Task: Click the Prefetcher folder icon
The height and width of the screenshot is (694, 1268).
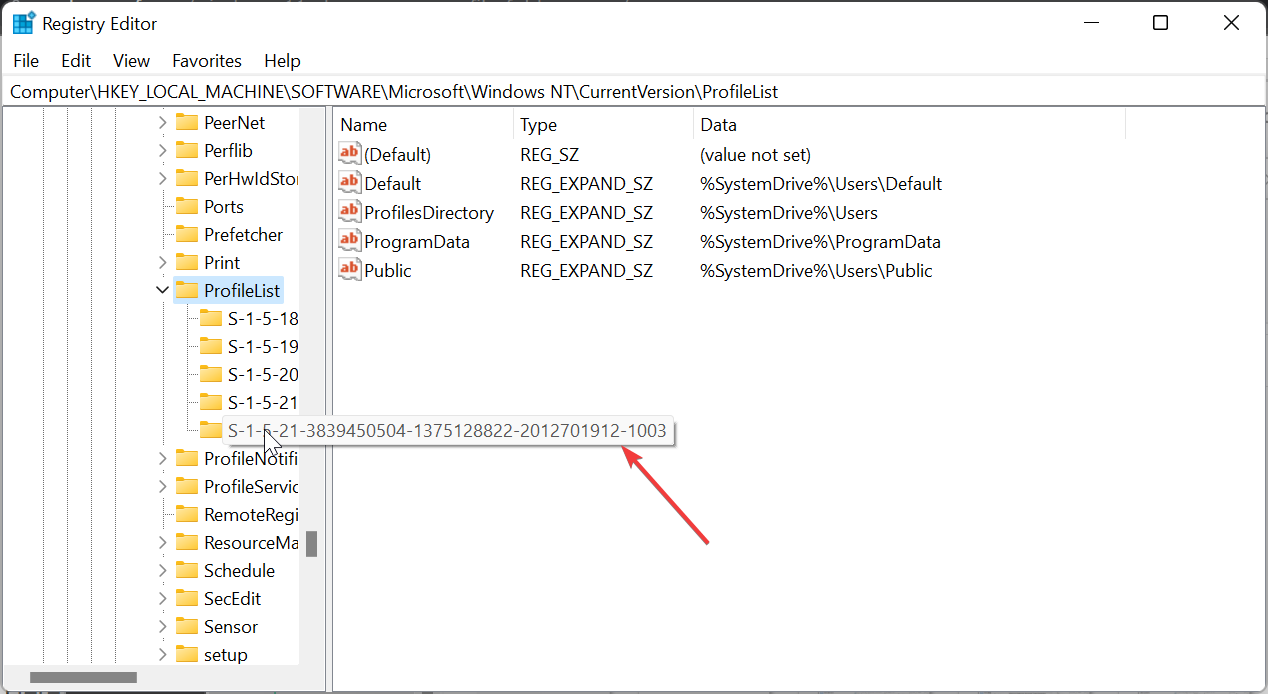Action: coord(186,234)
